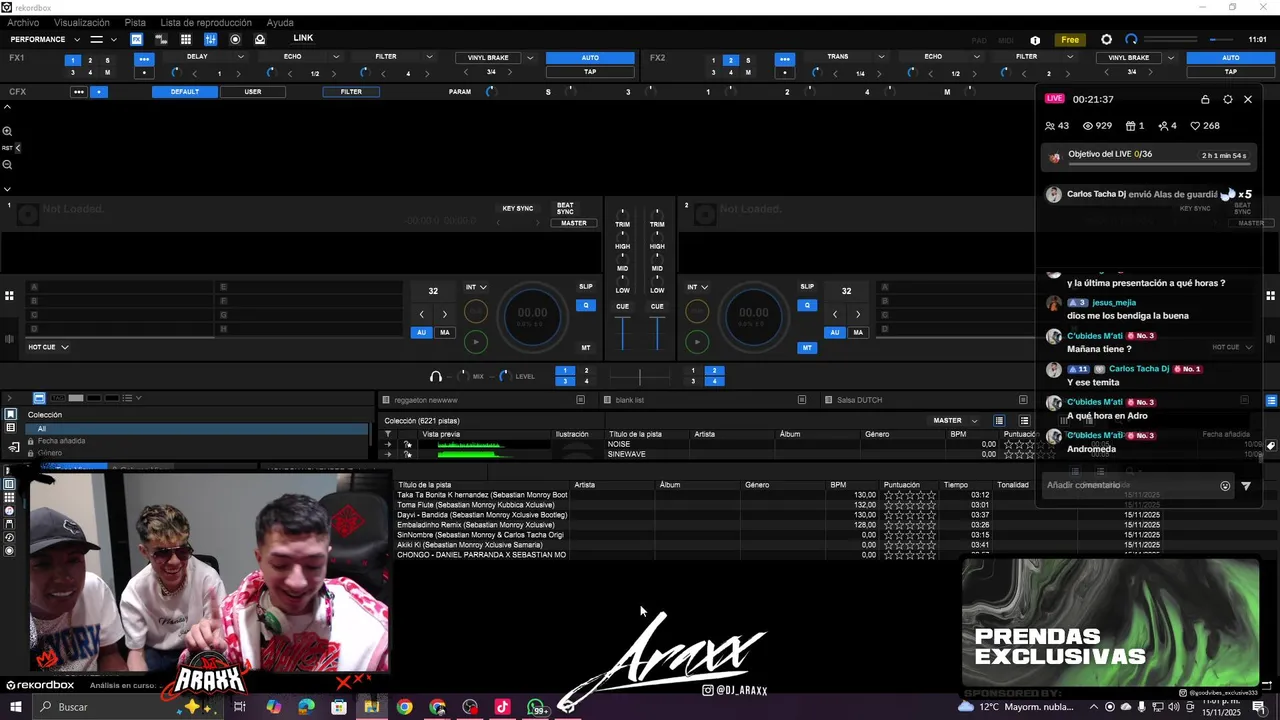Open the PERFORMANCE mode dropdown
Viewport: 1280px width, 720px height.
coord(45,39)
